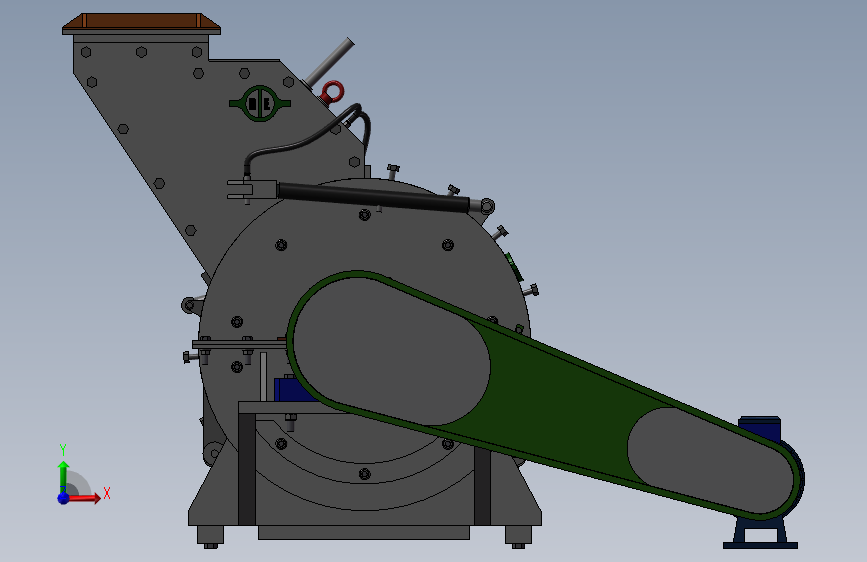Select the left dark vertical support leg
Viewport: 867px width, 562px height.
point(247,469)
